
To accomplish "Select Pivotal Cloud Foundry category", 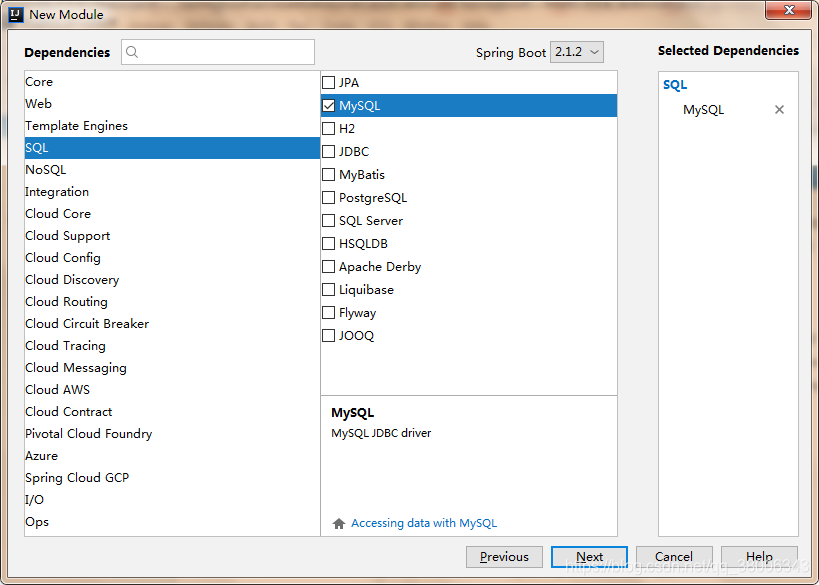I will pos(172,434).
